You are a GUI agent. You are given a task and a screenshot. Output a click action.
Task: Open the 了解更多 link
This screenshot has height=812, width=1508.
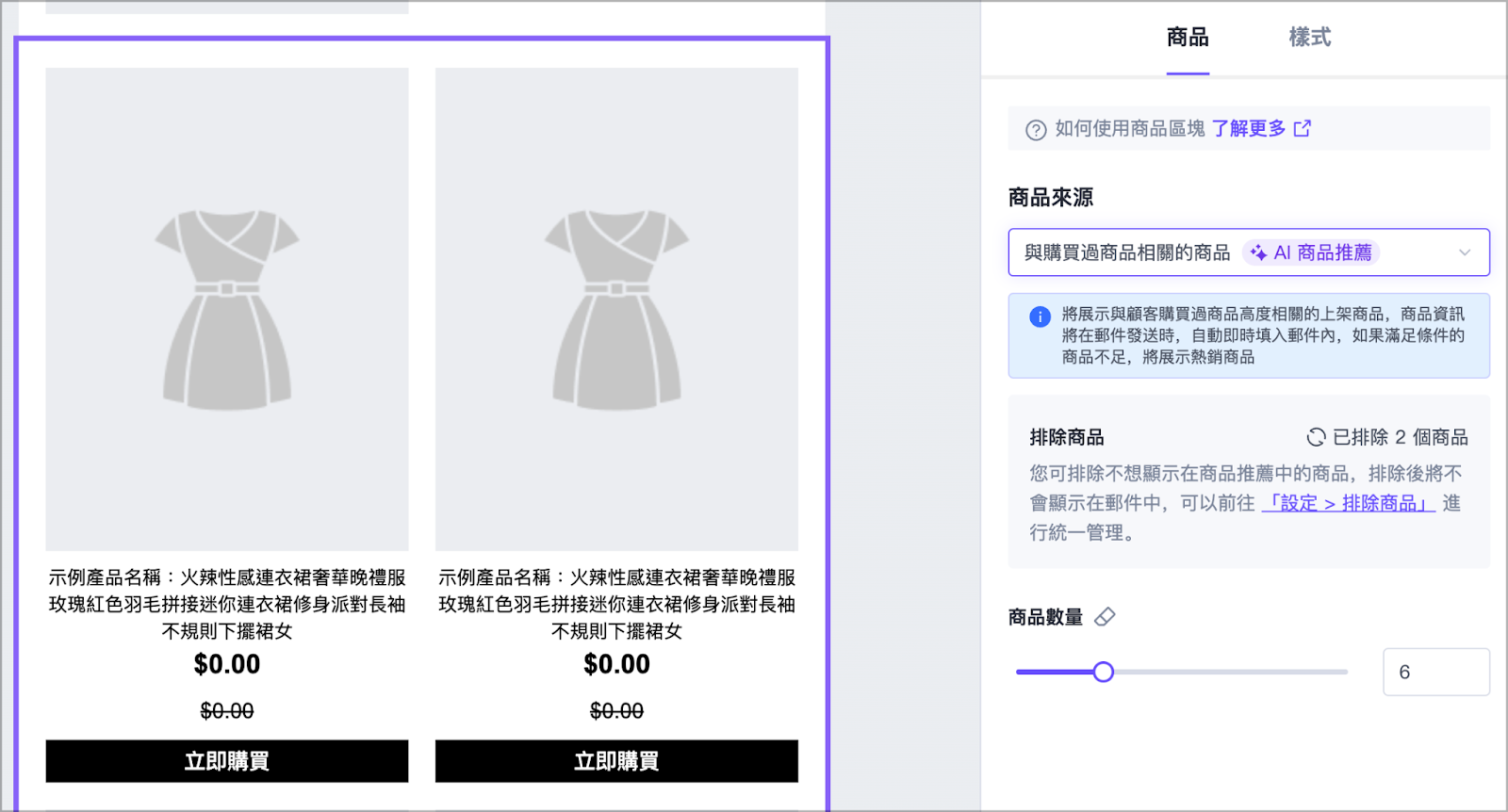(x=1248, y=128)
